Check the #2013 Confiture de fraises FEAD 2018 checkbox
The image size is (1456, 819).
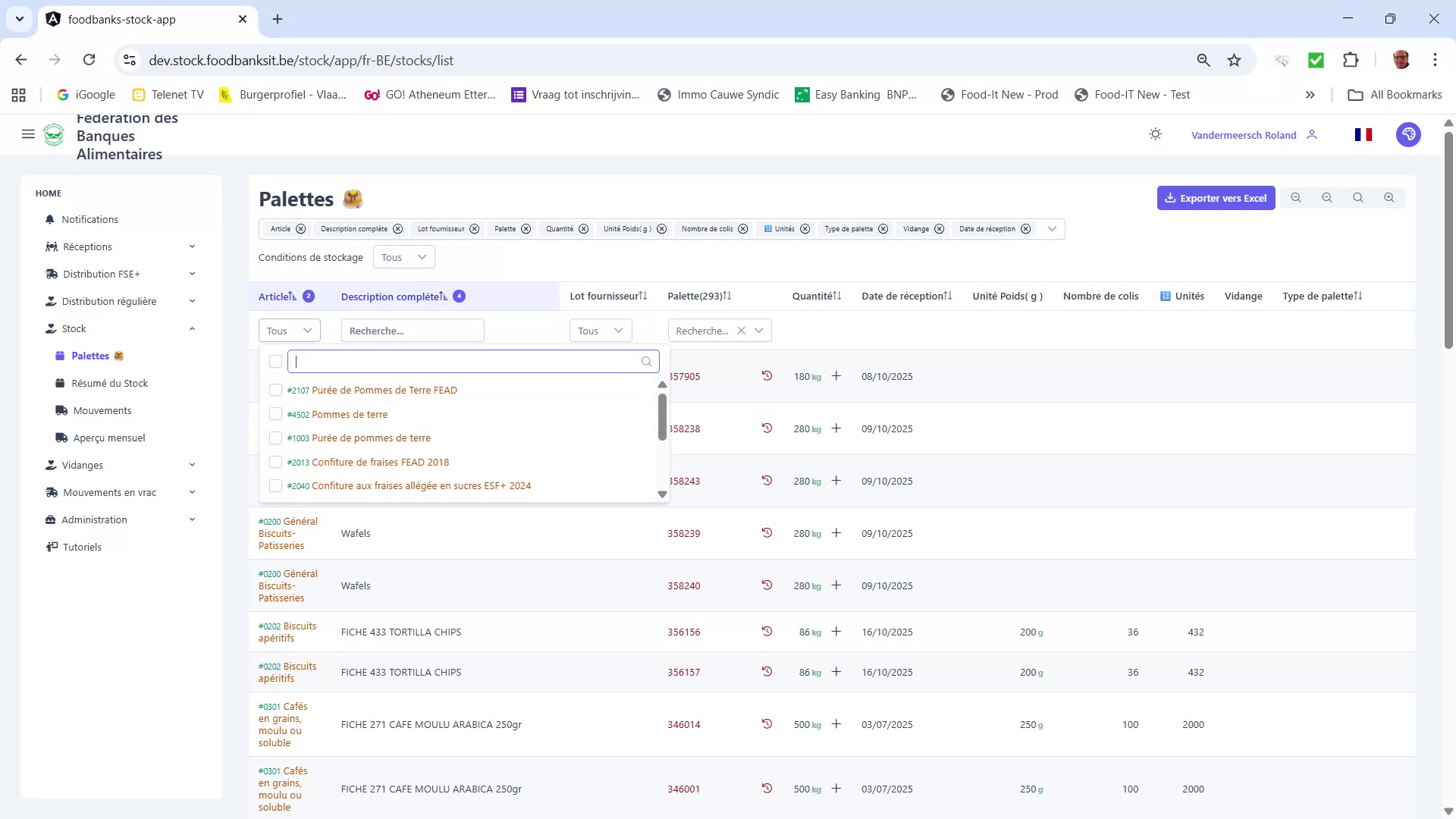(x=275, y=462)
